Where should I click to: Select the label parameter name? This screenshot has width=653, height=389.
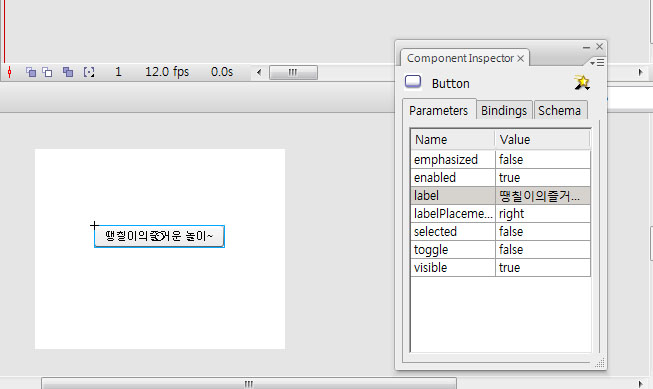pos(453,196)
